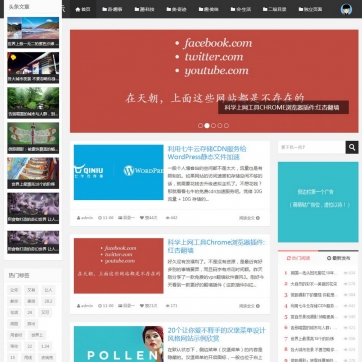Open the seaside headline thumbnail in 头条文章
Image resolution: width=362 pixels, height=362 pixels.
tap(33, 32)
